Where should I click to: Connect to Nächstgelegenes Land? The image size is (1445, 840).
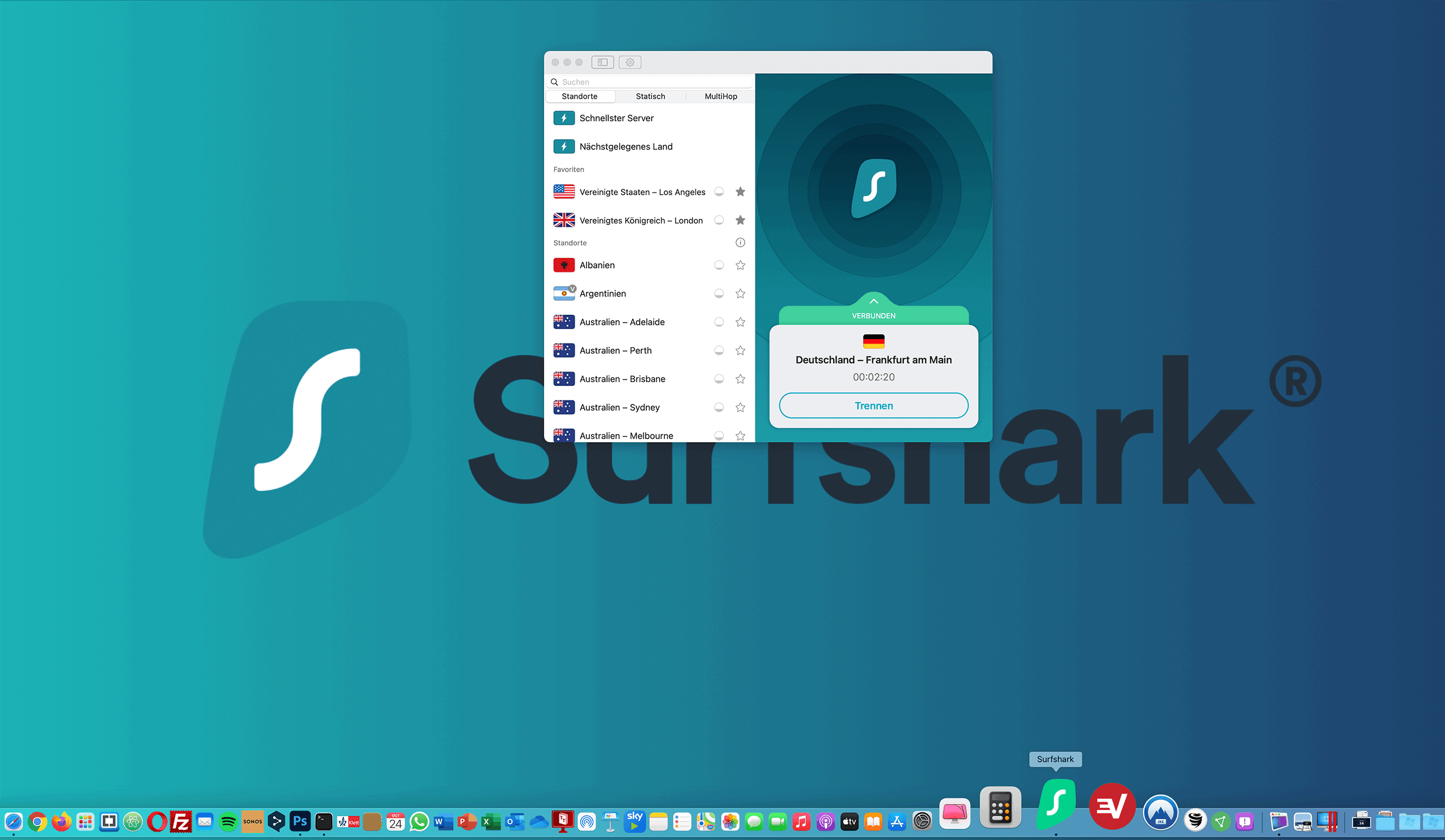(649, 147)
